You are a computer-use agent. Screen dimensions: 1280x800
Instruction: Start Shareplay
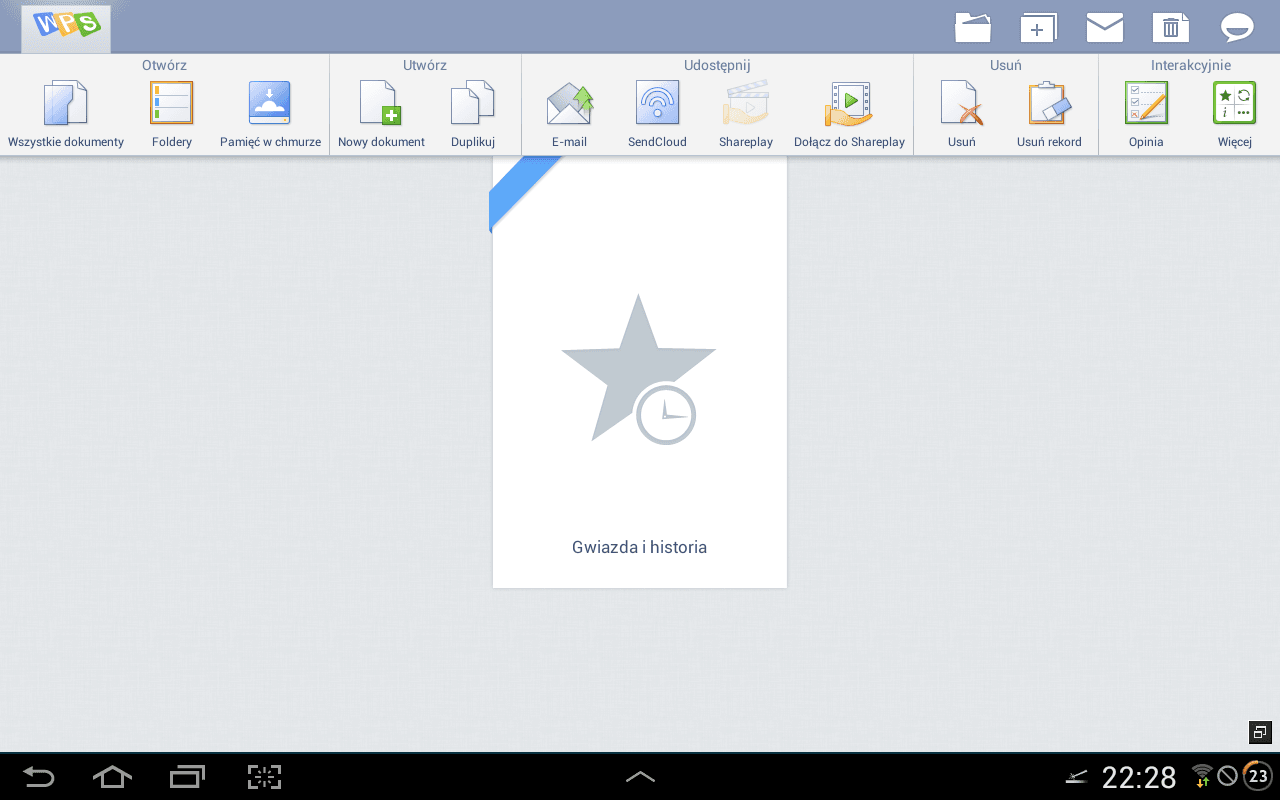click(x=746, y=115)
